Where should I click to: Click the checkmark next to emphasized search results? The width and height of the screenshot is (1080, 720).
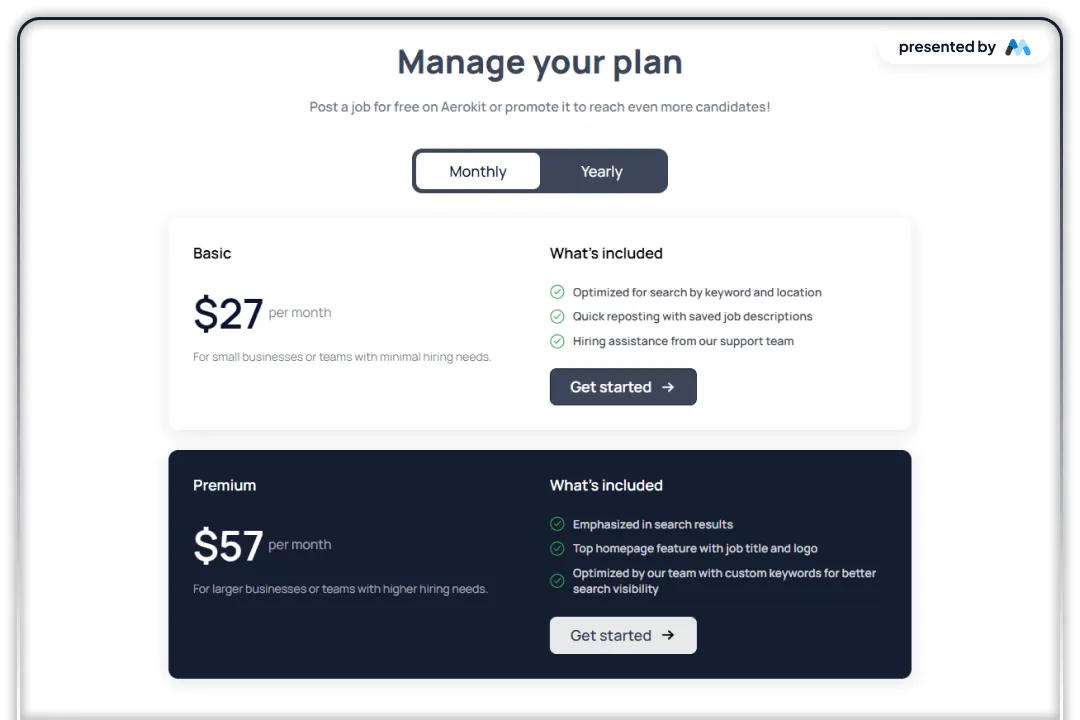[557, 523]
